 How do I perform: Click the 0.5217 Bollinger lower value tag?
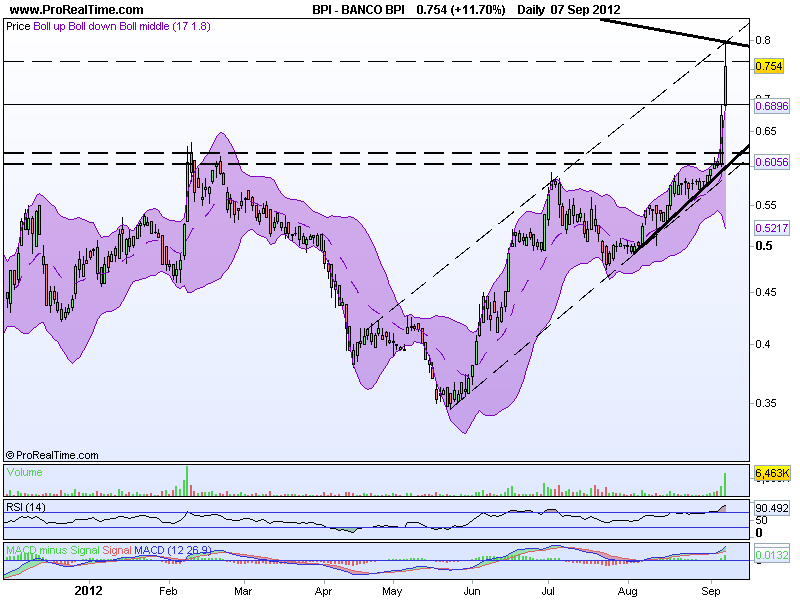(772, 228)
